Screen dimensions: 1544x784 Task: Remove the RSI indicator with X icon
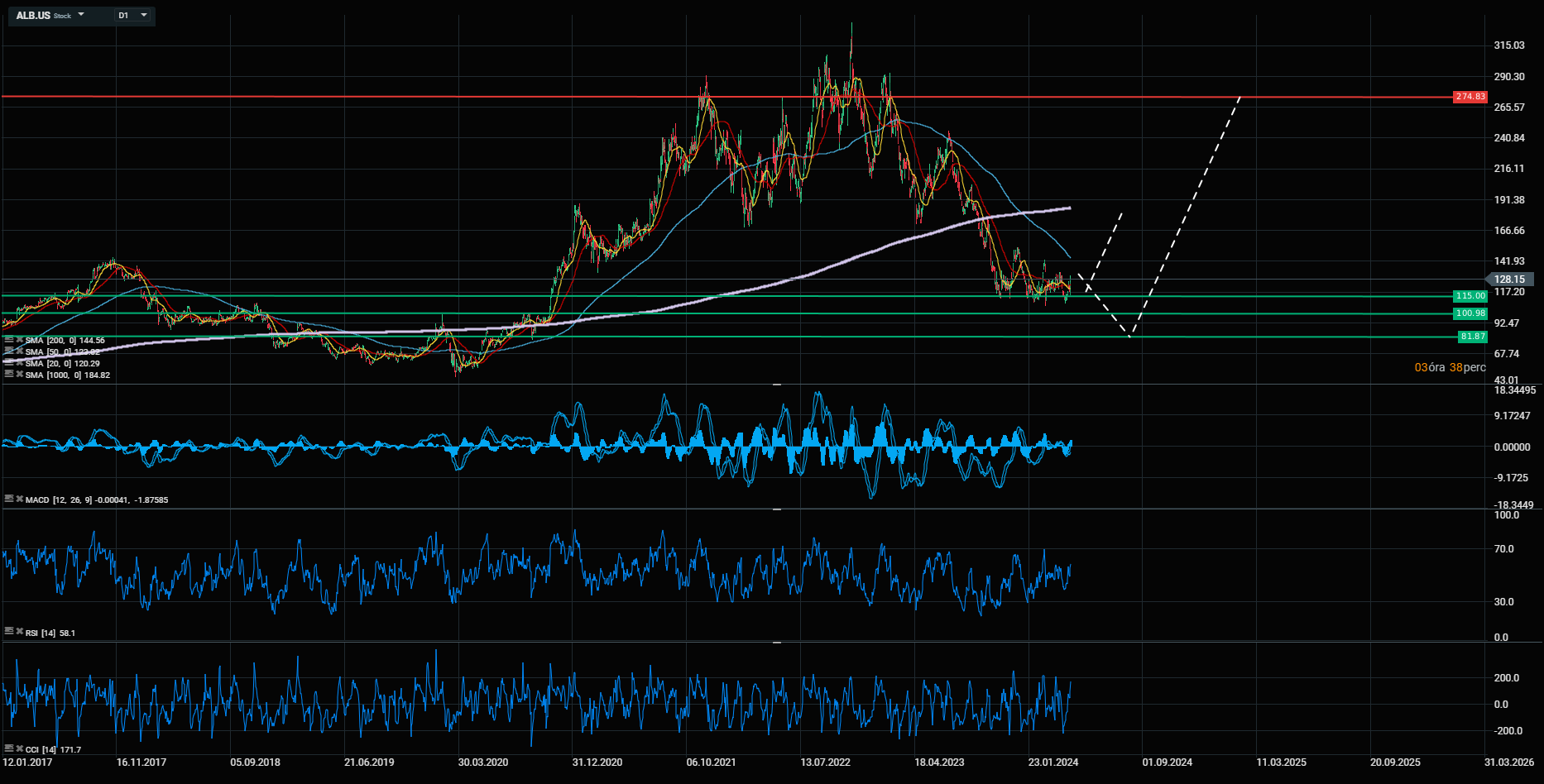(x=19, y=633)
